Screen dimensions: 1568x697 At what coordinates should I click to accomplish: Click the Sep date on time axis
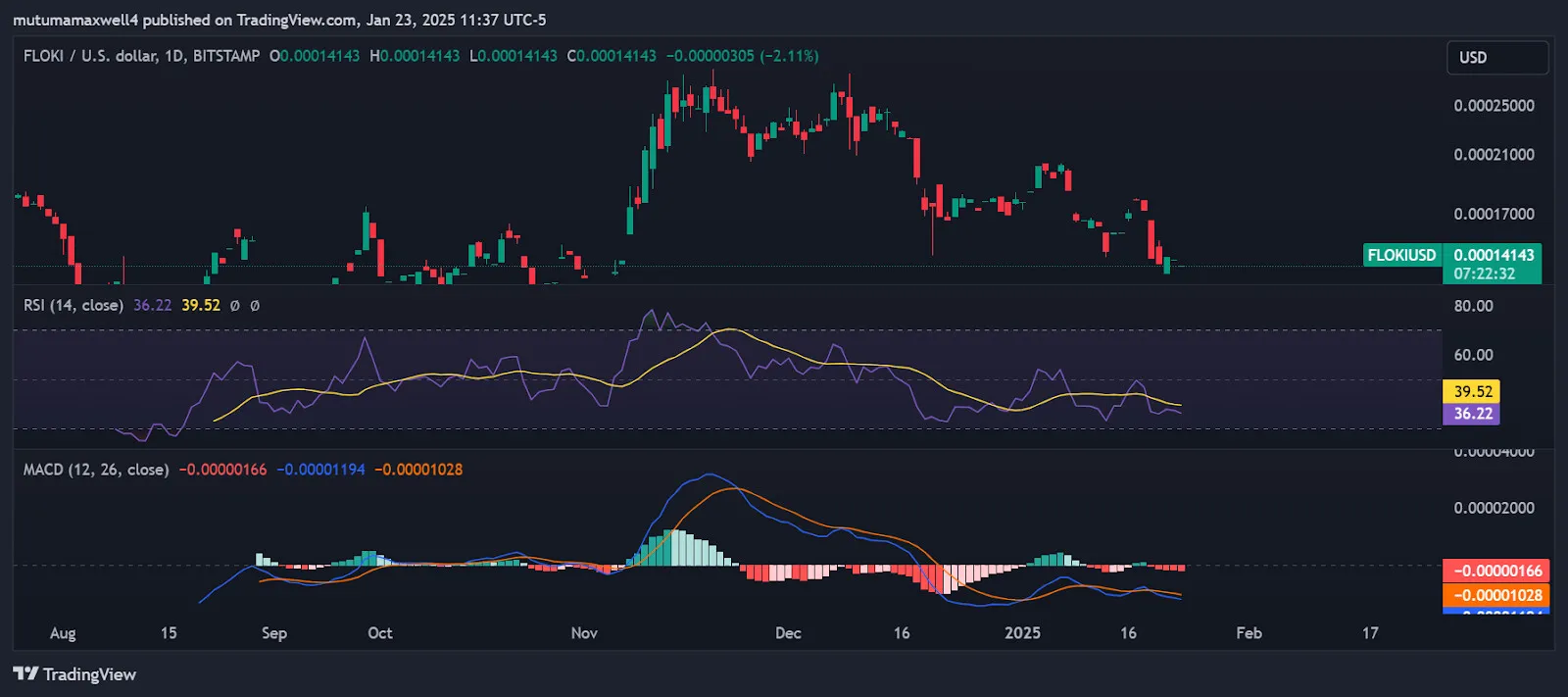[x=274, y=633]
